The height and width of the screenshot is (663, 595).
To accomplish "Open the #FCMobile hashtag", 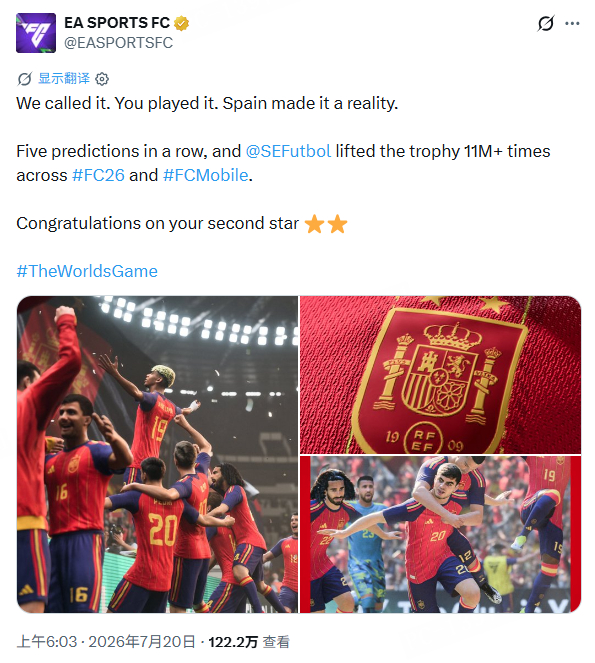I will click(x=206, y=175).
